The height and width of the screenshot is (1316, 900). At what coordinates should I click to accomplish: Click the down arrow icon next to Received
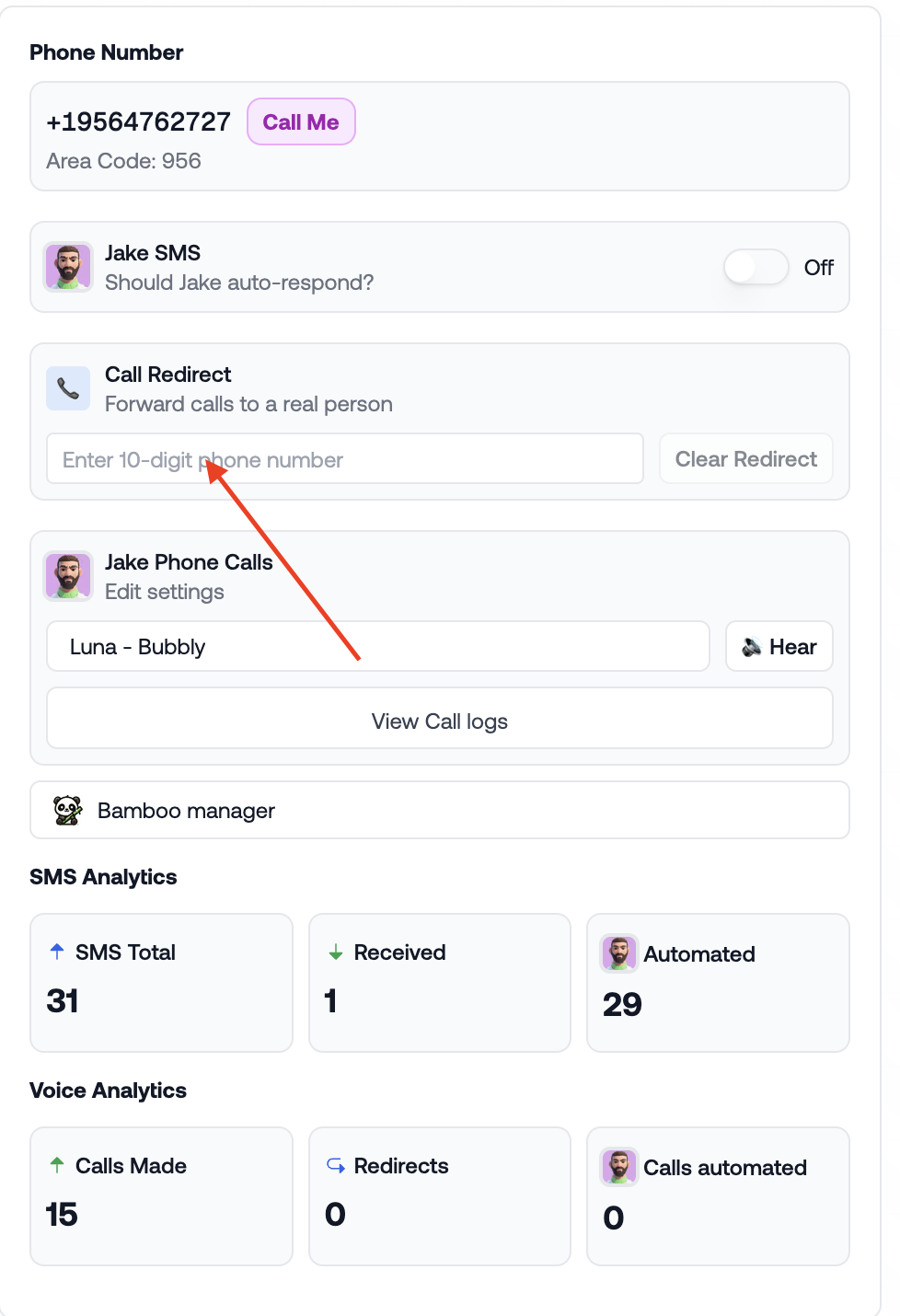(x=336, y=952)
